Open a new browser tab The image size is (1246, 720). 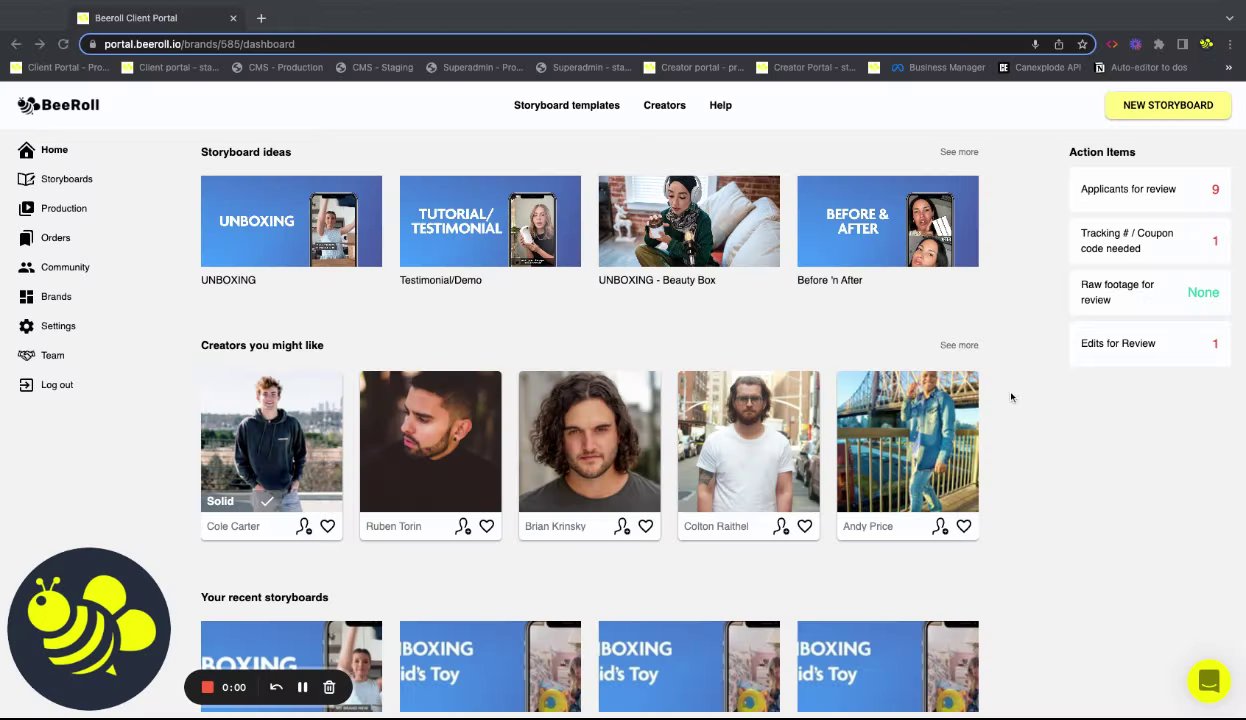pyautogui.click(x=261, y=18)
